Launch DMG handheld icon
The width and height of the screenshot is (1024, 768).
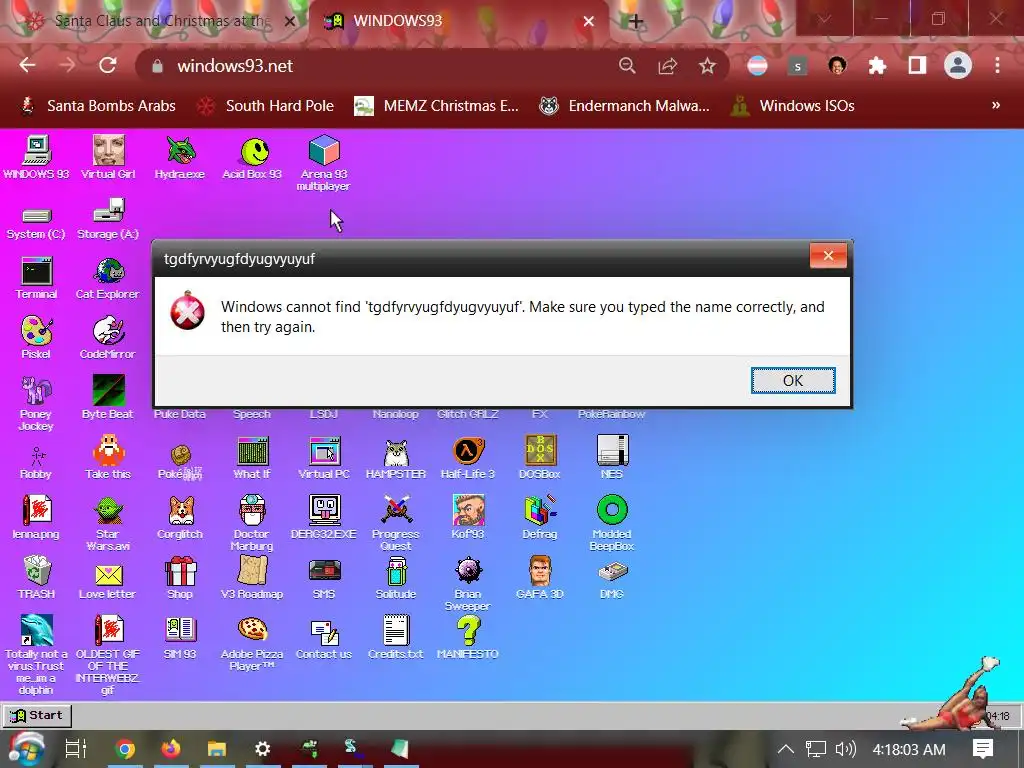(x=612, y=580)
